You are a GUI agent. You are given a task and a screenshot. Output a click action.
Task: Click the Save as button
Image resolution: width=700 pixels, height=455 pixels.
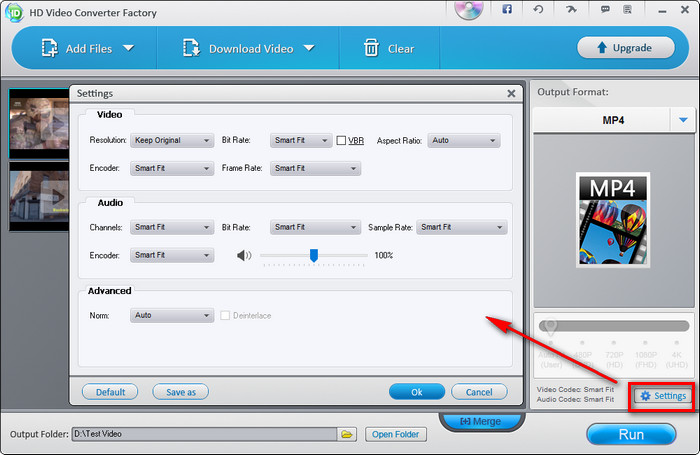coord(180,392)
